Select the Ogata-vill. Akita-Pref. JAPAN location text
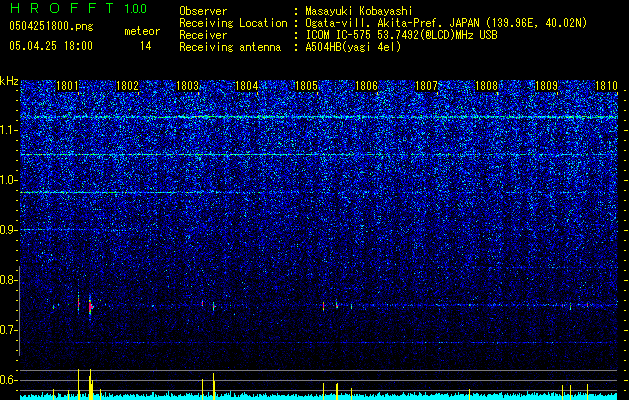This screenshot has width=629, height=400. [446, 23]
